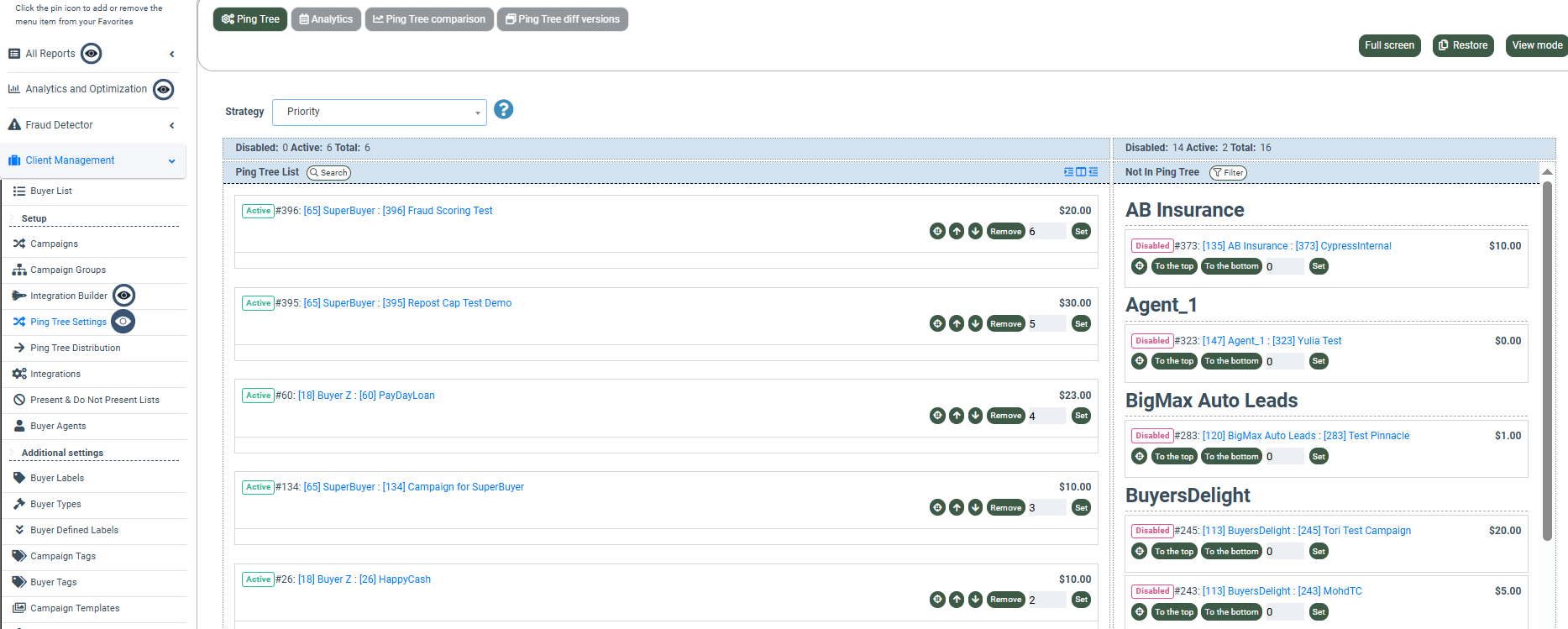
Task: Click Set button on Tori Test Campaign row
Action: coord(1319,551)
